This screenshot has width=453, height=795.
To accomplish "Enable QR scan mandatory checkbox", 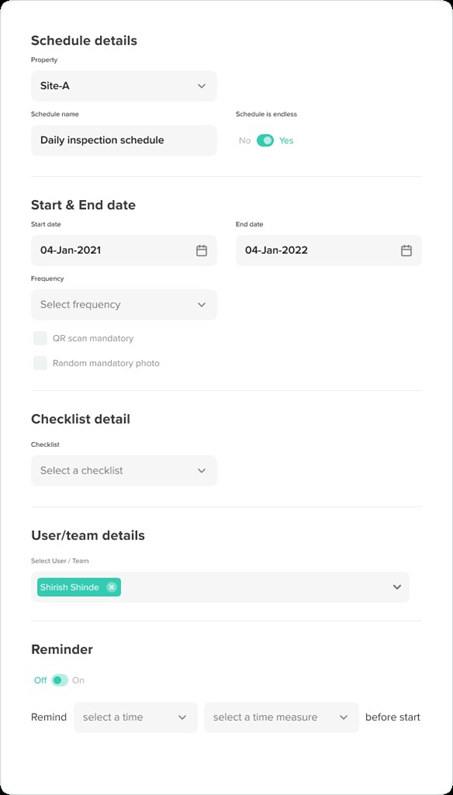I will 40,338.
